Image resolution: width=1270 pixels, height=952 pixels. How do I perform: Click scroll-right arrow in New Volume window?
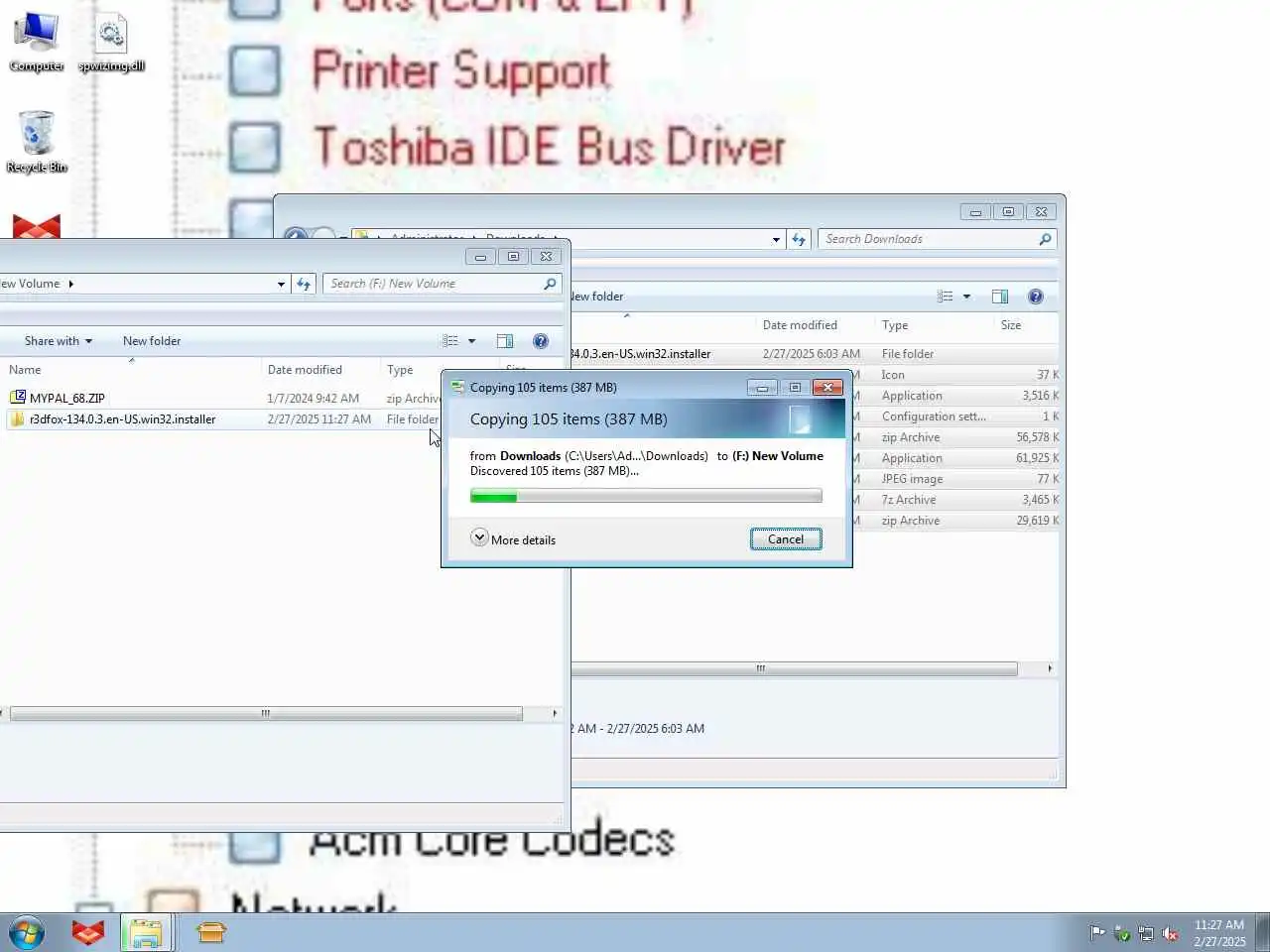pos(555,714)
